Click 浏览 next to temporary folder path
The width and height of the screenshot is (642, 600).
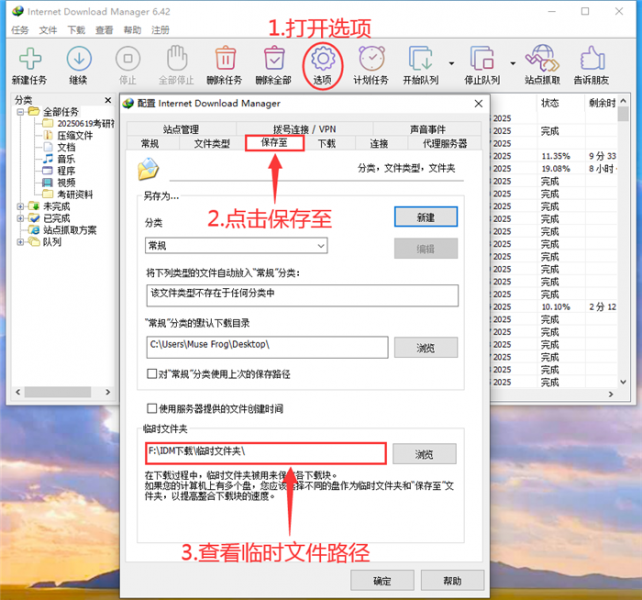(424, 454)
